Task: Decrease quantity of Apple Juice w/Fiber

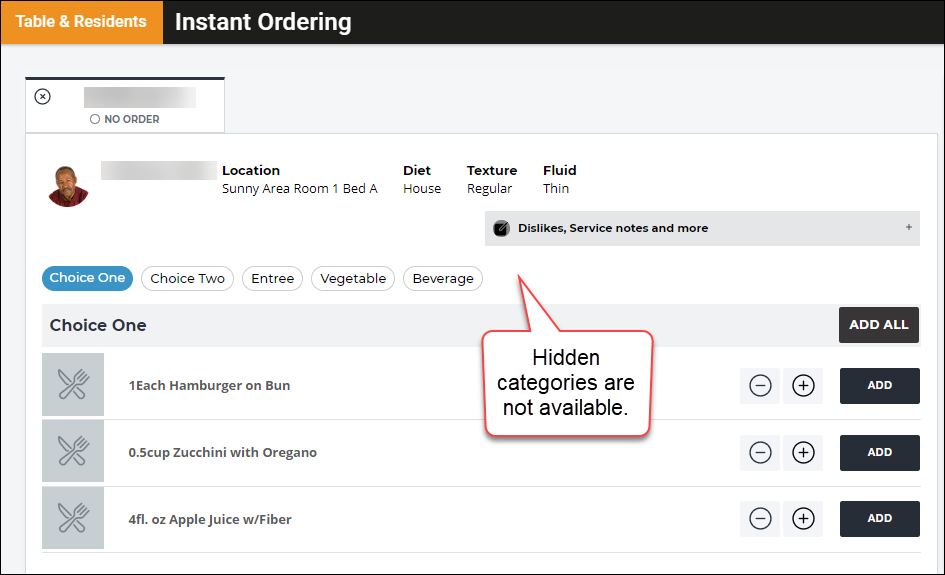Action: [760, 518]
